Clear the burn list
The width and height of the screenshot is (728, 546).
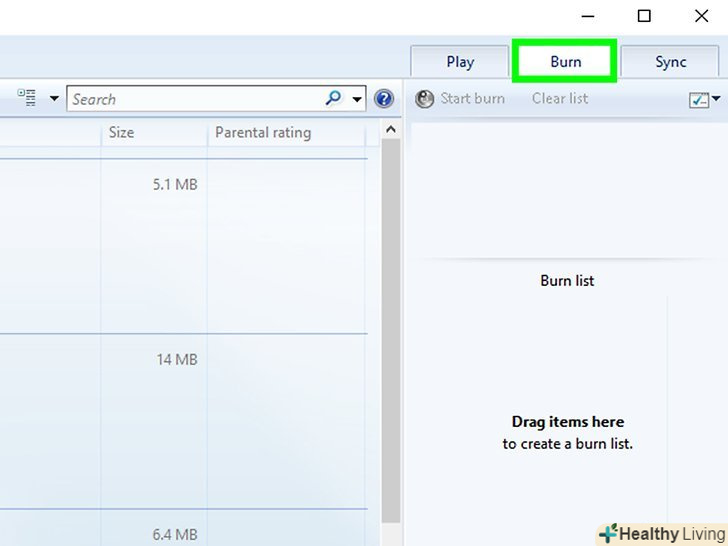click(560, 98)
